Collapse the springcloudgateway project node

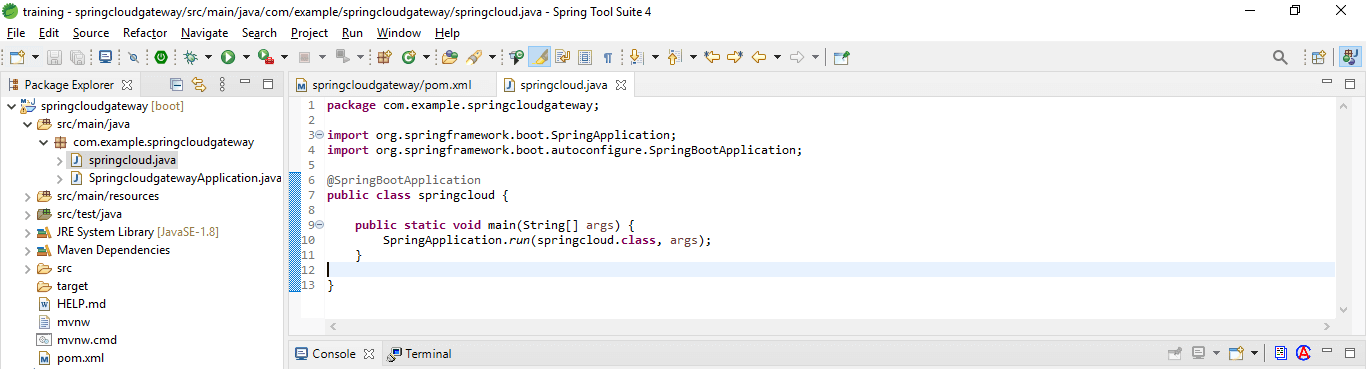11,105
